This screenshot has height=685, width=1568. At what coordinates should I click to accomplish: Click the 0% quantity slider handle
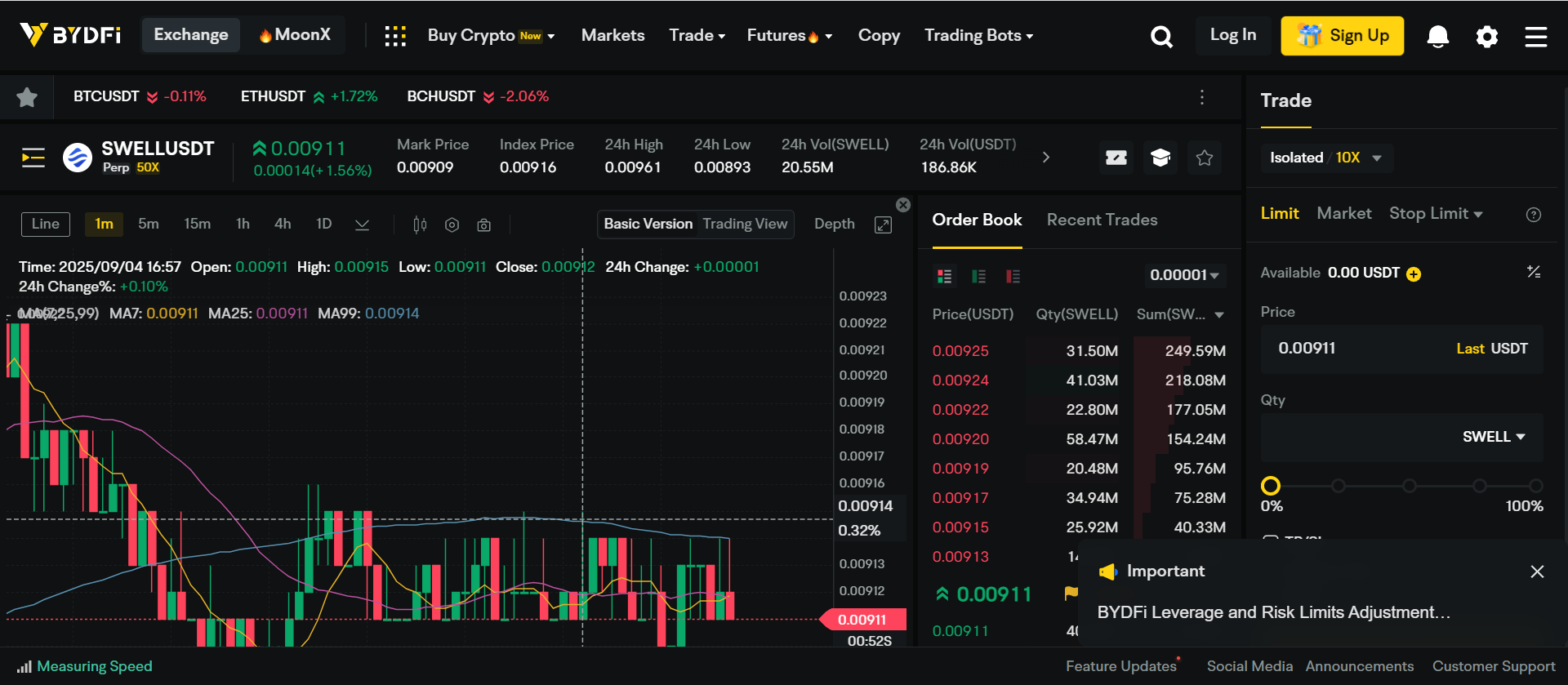(1270, 487)
